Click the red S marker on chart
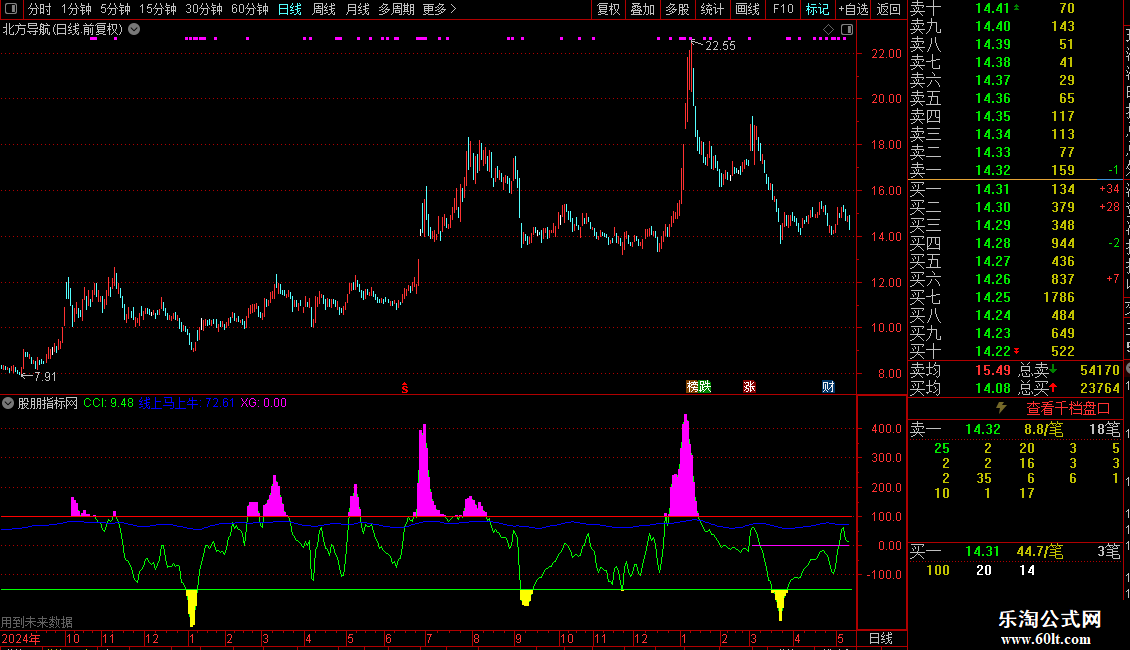This screenshot has height=650, width=1130. [x=404, y=388]
